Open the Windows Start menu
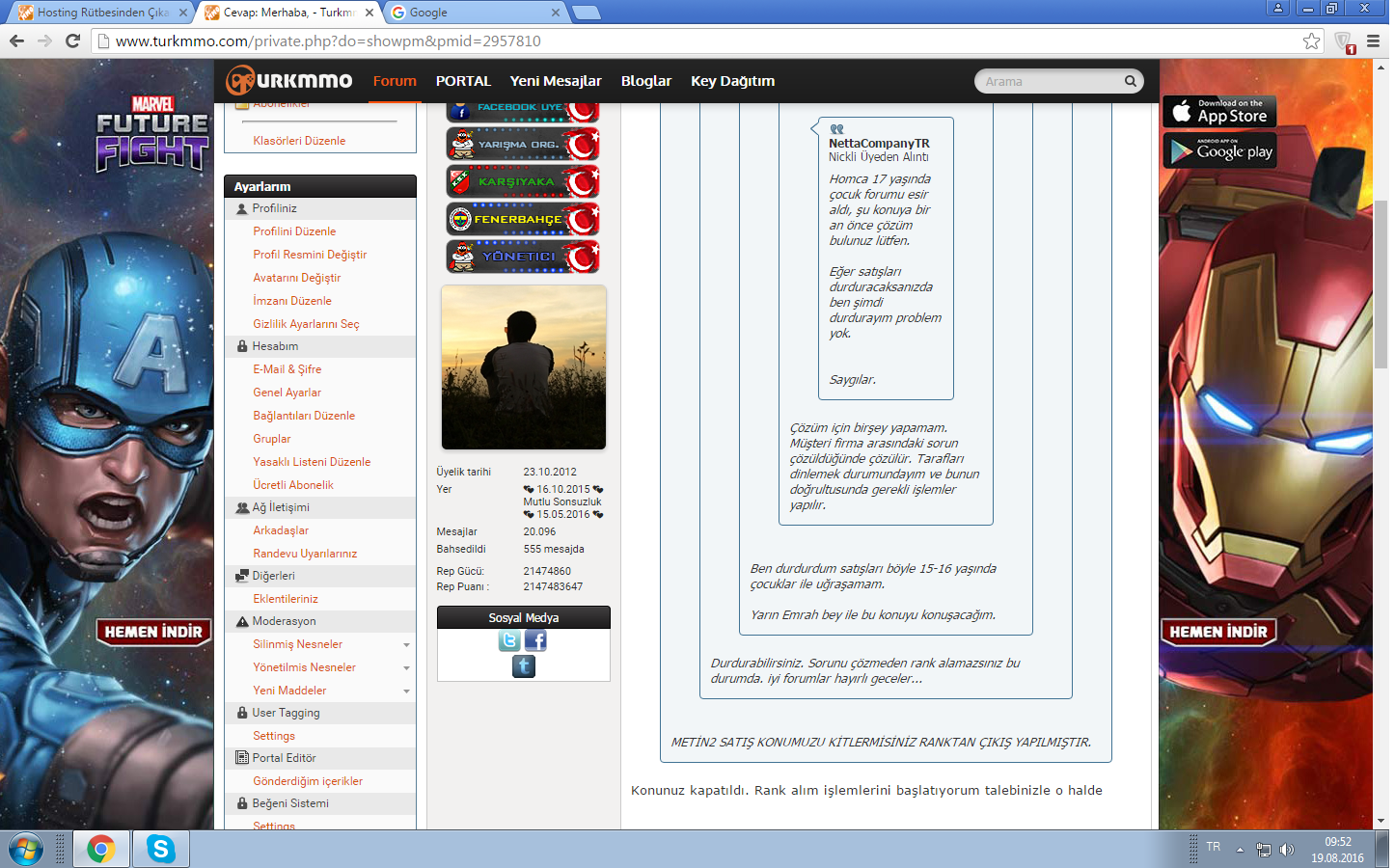The height and width of the screenshot is (868, 1395). coord(26,850)
